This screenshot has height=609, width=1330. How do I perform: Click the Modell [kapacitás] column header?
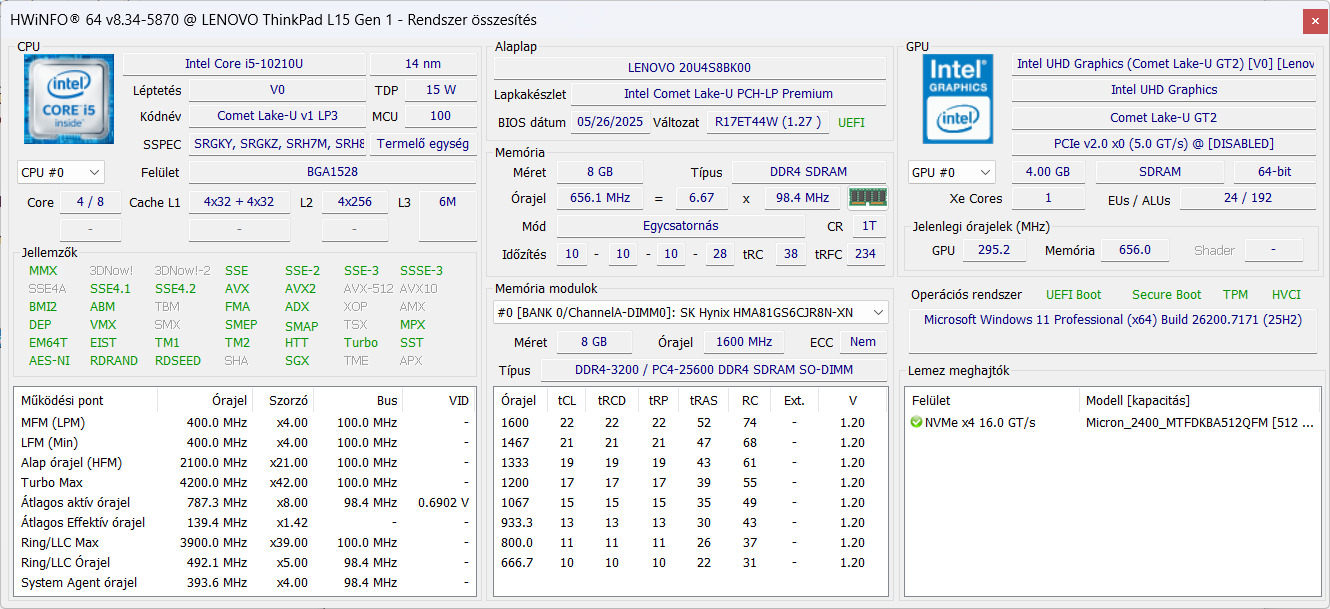[1199, 401]
